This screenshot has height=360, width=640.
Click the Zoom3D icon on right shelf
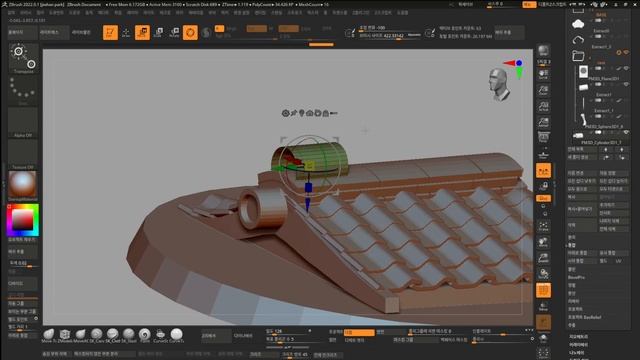pyautogui.click(x=543, y=258)
